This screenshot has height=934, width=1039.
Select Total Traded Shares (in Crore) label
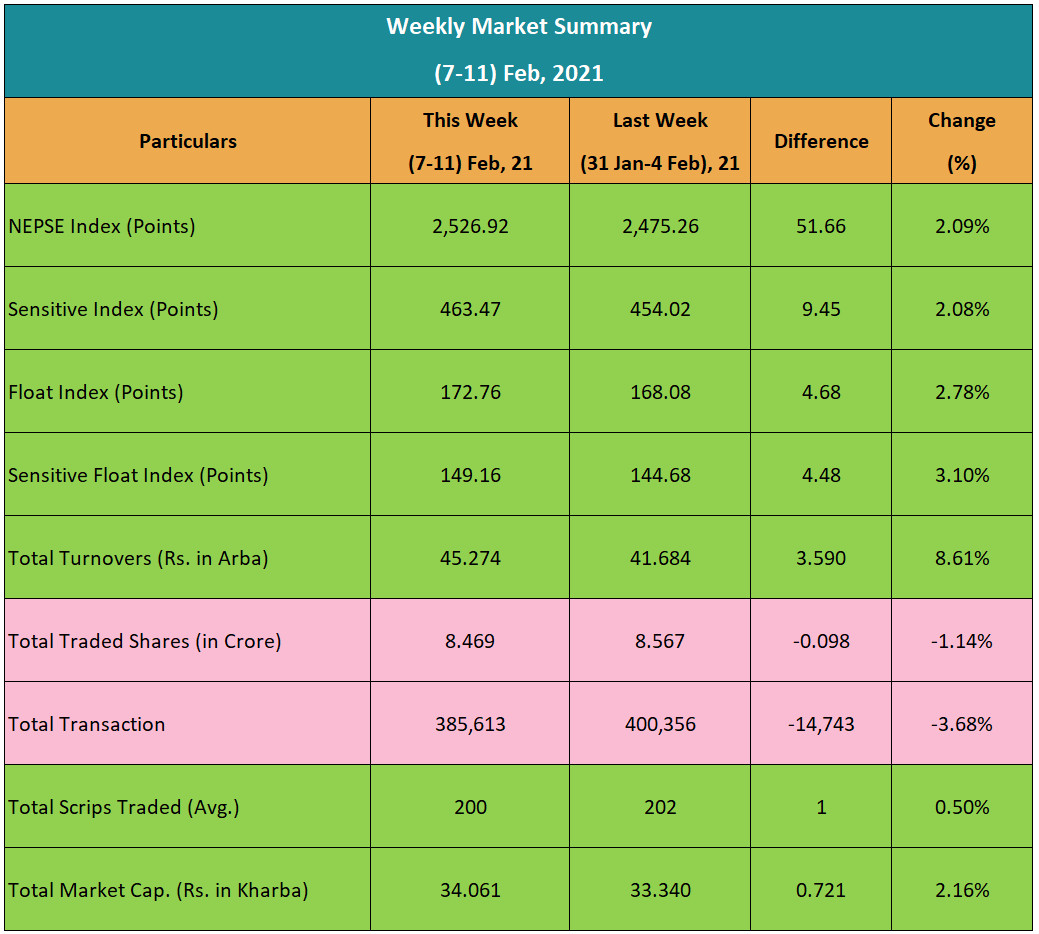coord(145,641)
